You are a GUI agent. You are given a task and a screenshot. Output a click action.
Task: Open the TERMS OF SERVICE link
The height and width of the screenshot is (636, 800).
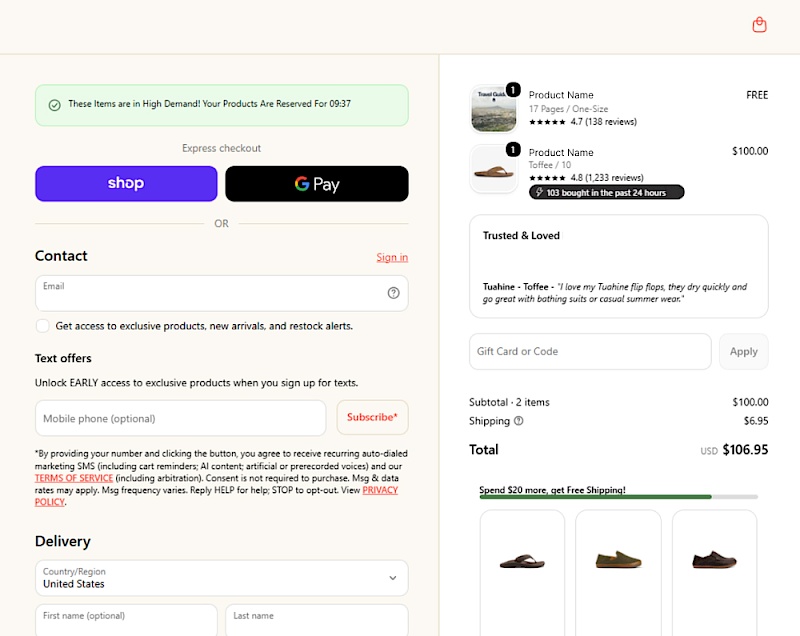coord(74,478)
